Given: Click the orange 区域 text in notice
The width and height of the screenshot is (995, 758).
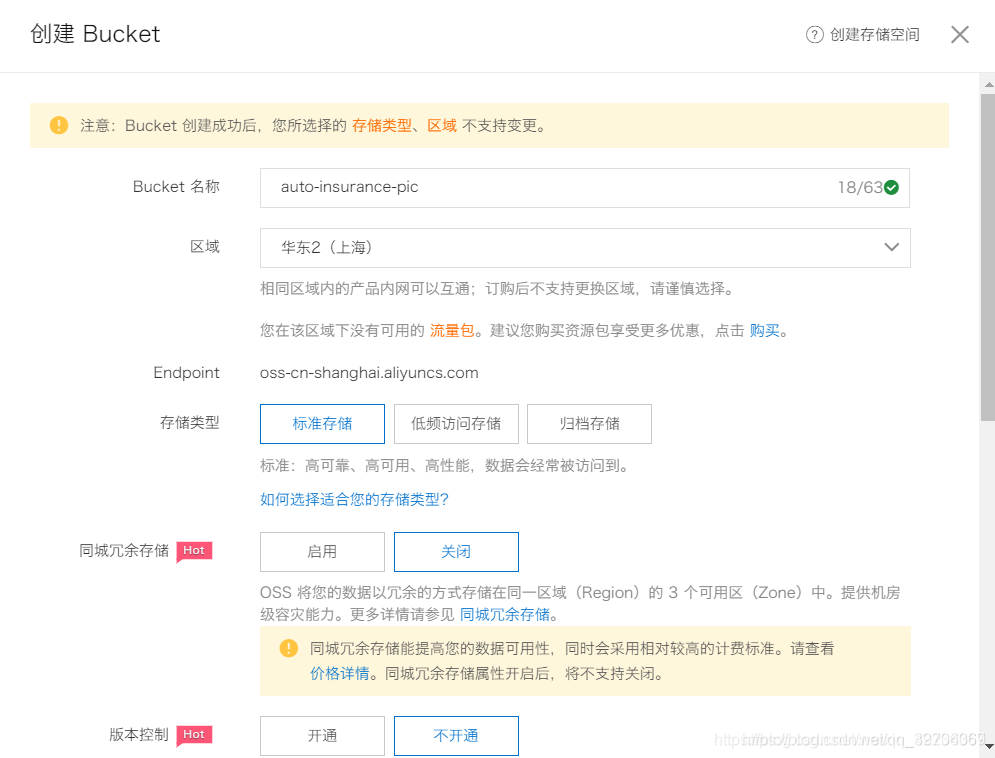Looking at the screenshot, I should 442,126.
